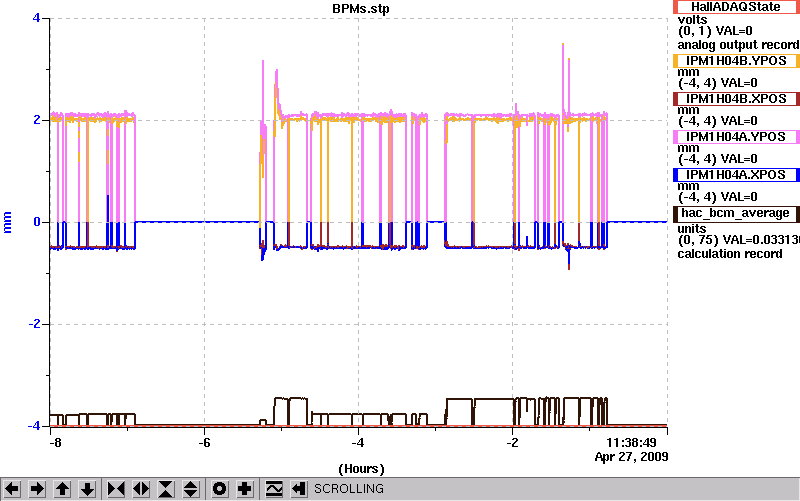This screenshot has width=800, height=501.
Task: Shift the plot up with the up arrow
Action: coord(62,489)
